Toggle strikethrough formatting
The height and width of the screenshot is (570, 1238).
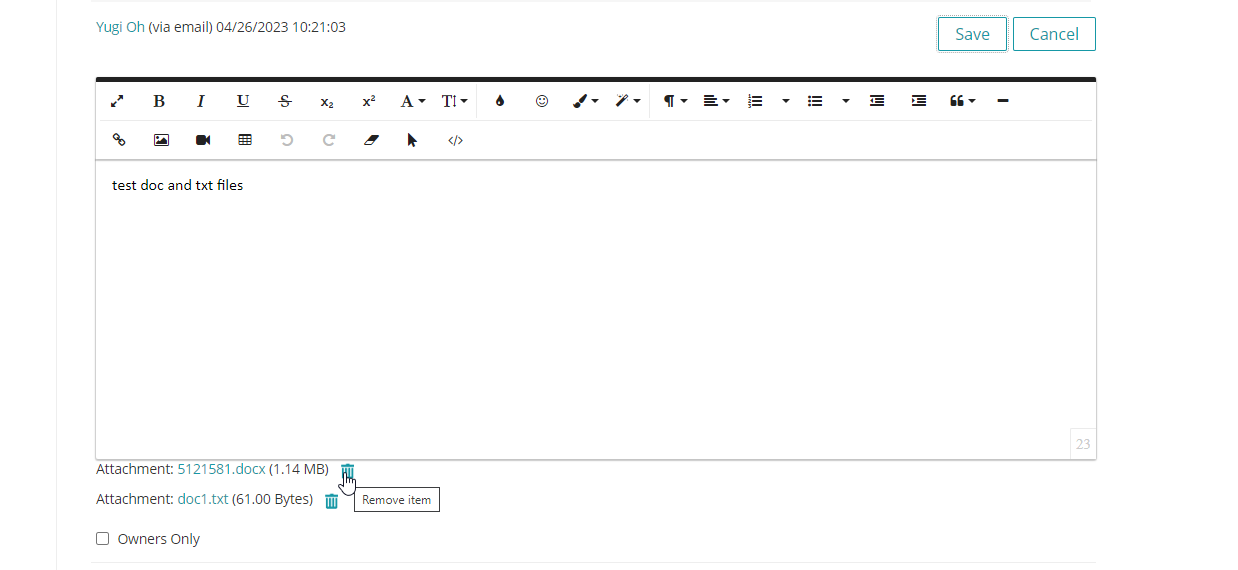[x=285, y=101]
